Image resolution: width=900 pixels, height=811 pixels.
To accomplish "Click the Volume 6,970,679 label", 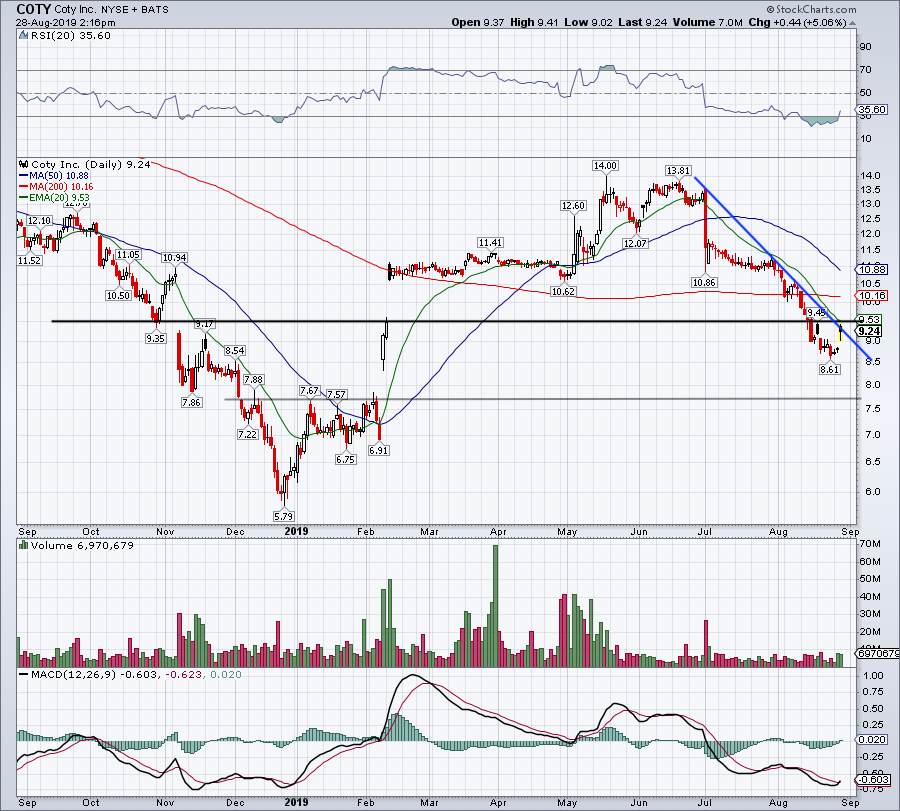I will 82,545.
